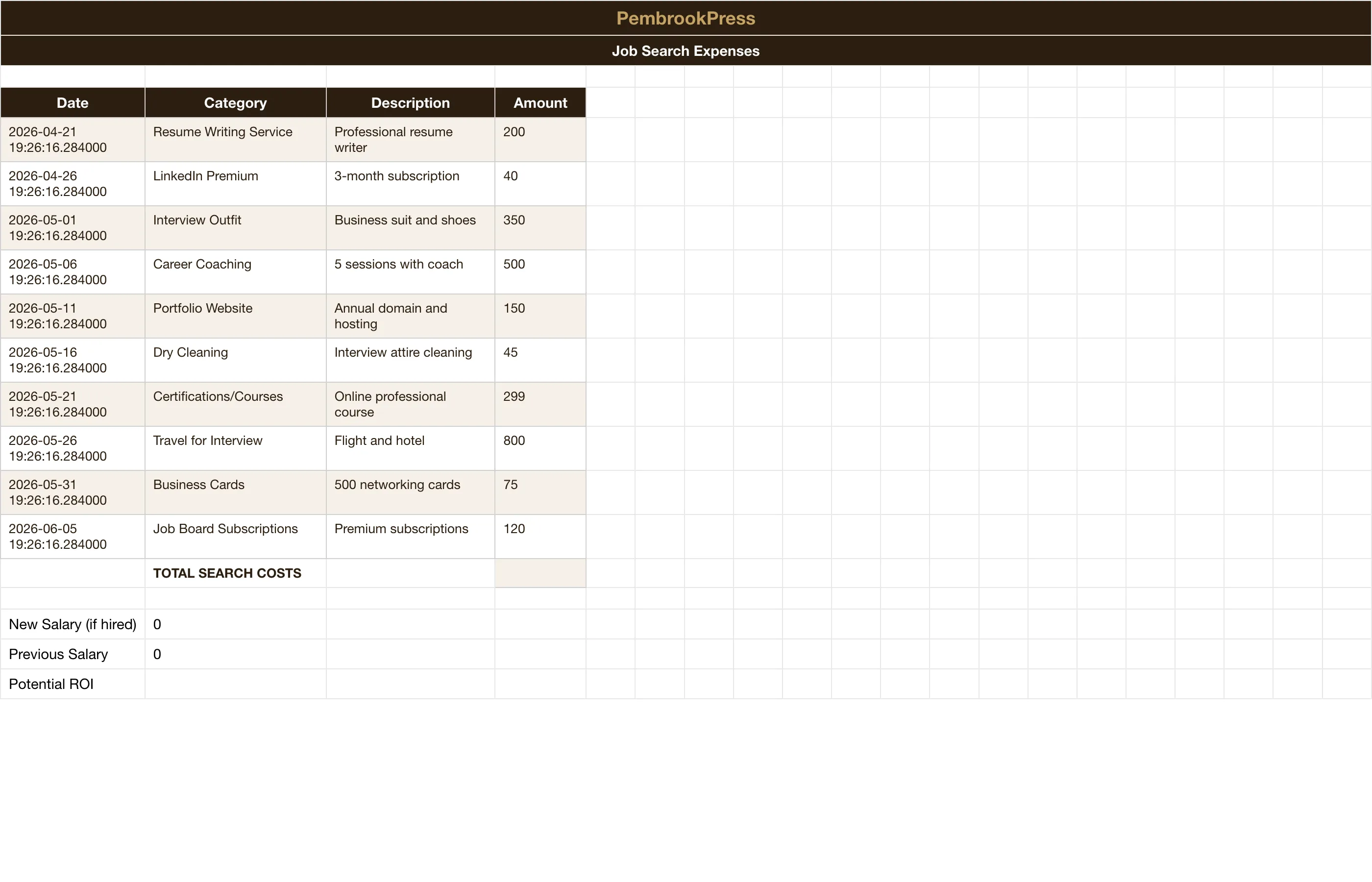Select the 3-month subscription description
The width and height of the screenshot is (1372, 882).
click(411, 184)
